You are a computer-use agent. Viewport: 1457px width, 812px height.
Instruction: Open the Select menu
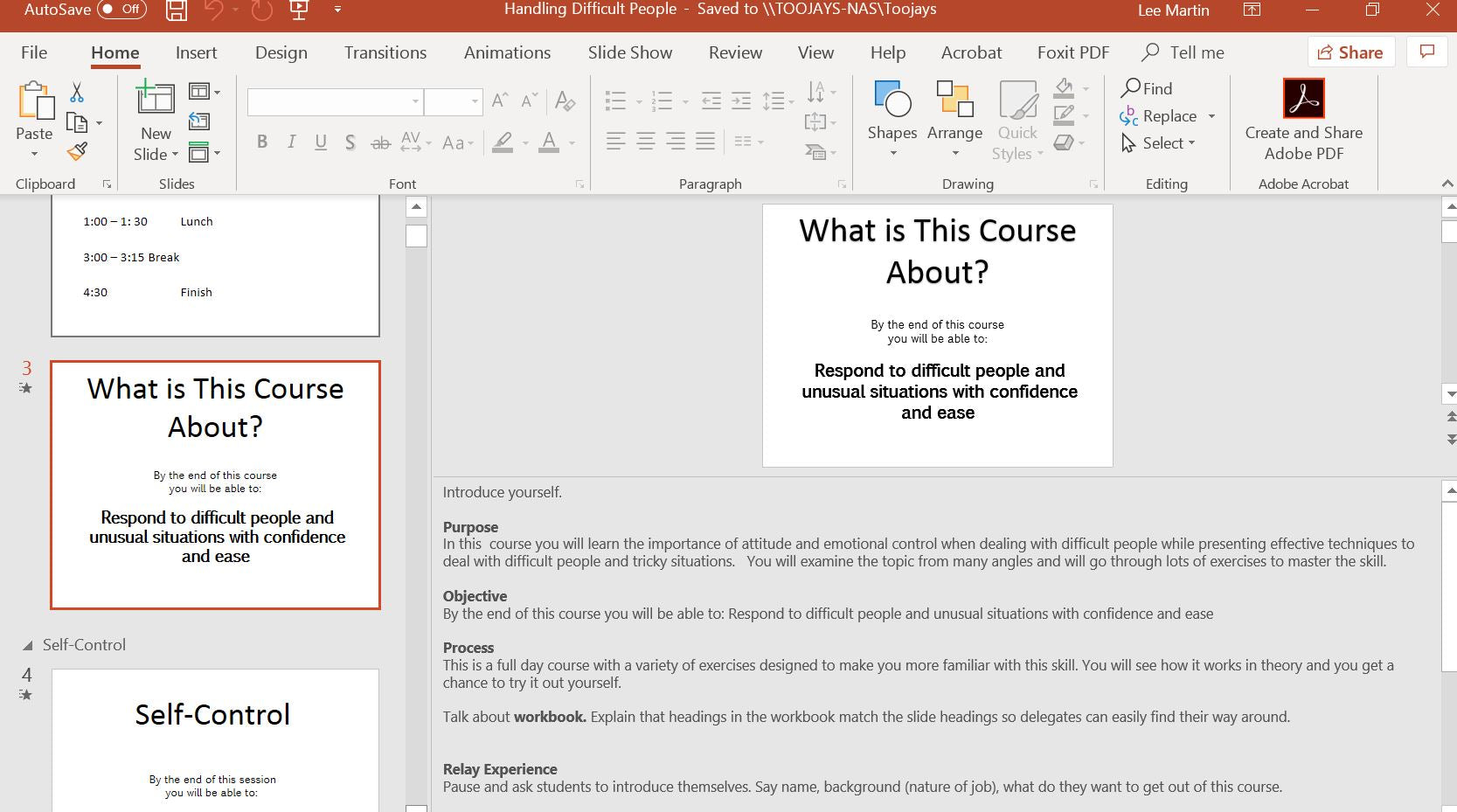pos(1159,142)
